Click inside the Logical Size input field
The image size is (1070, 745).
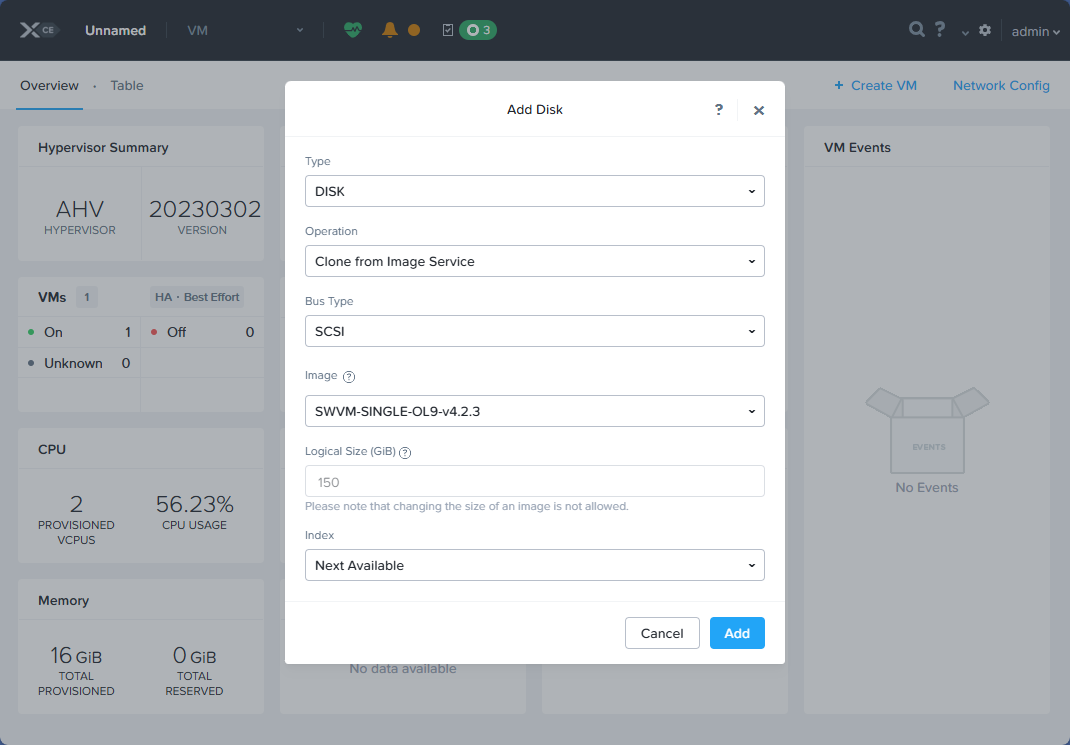(x=534, y=481)
